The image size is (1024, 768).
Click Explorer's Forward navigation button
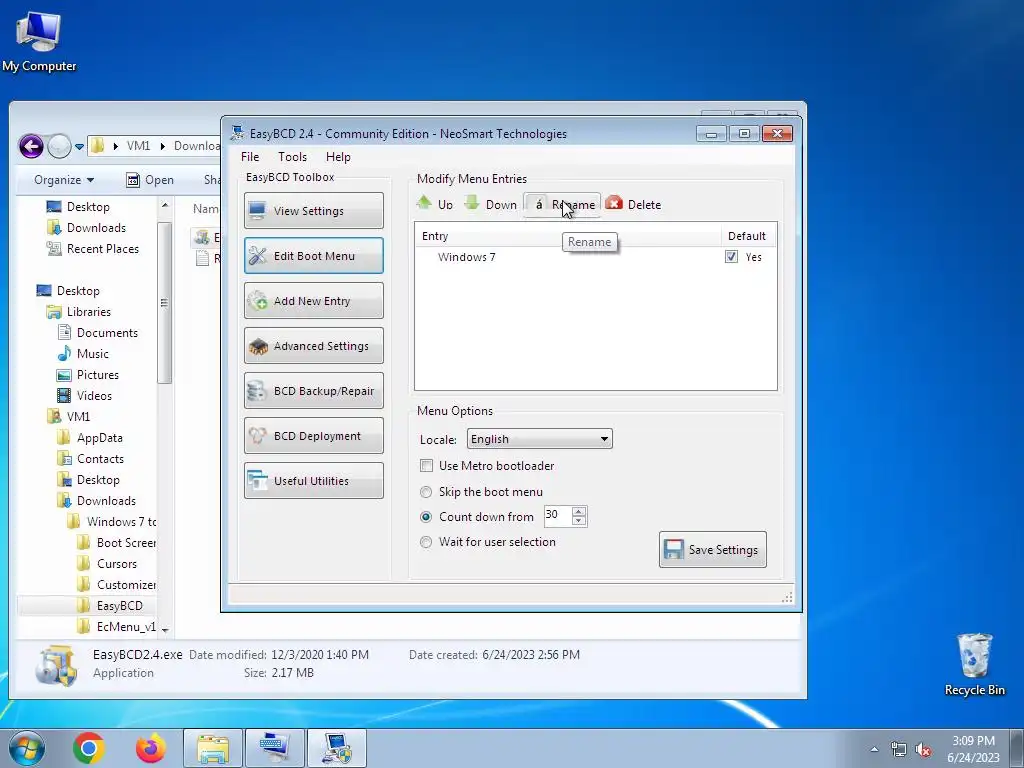click(59, 146)
